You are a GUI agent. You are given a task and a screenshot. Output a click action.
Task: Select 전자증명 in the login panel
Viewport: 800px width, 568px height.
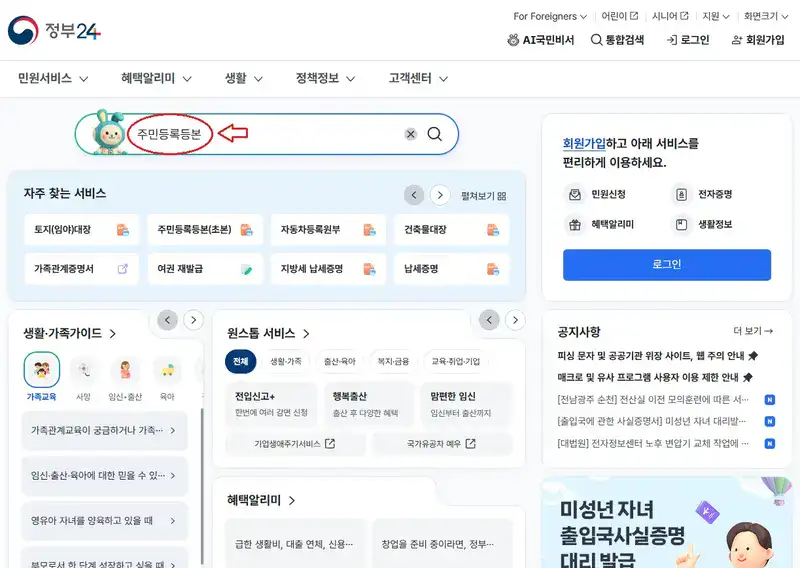pos(703,194)
